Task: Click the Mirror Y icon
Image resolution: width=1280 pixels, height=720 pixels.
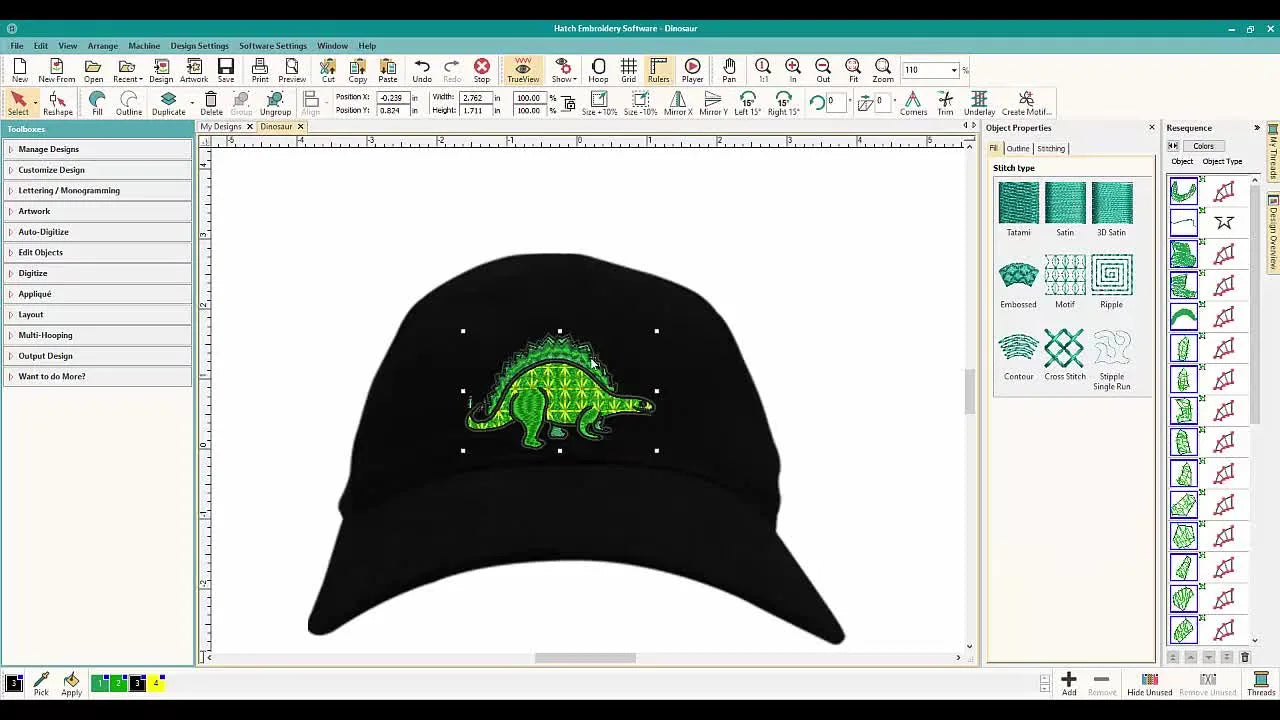Action: [713, 103]
